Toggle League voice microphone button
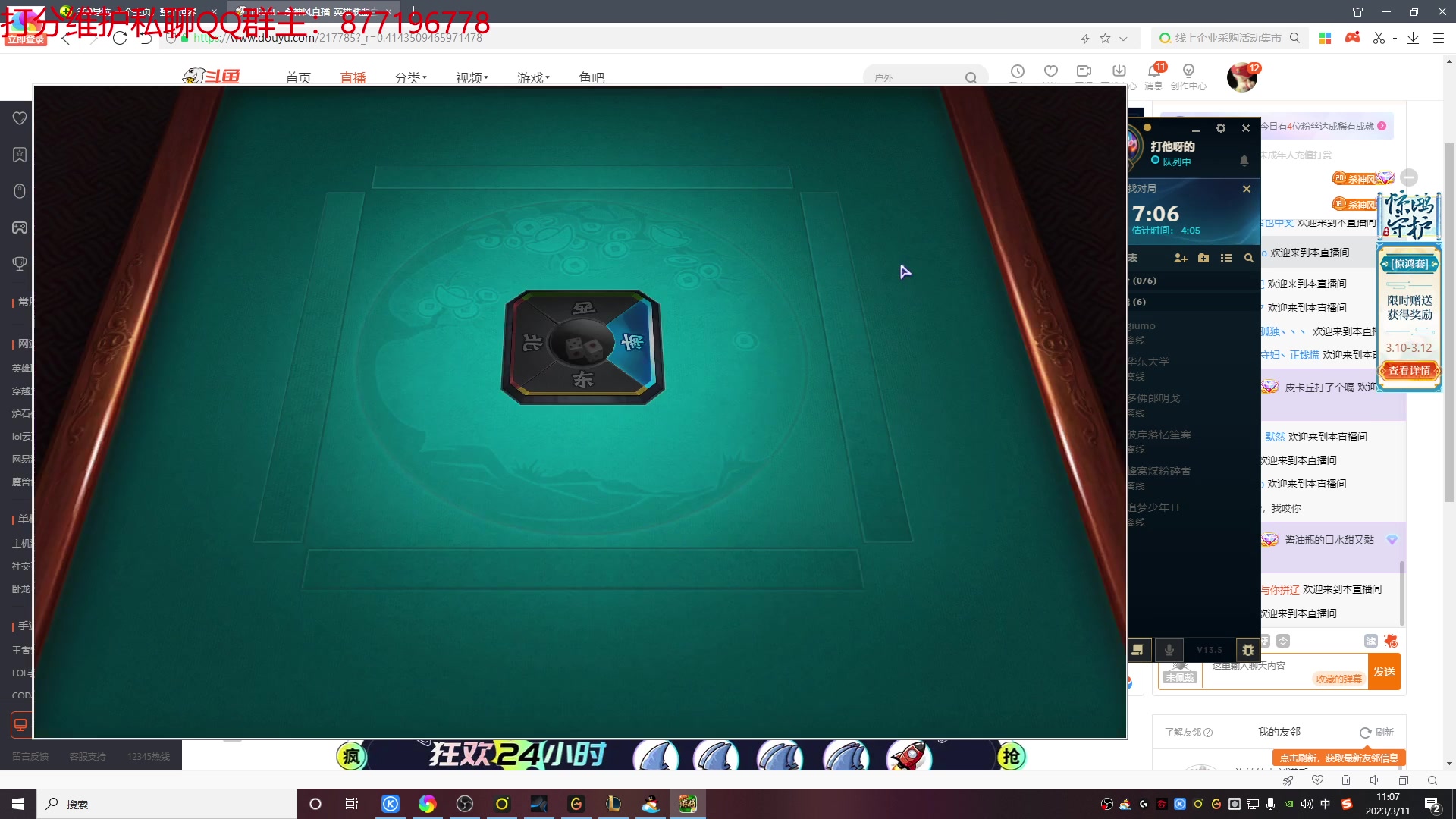Image resolution: width=1456 pixels, height=819 pixels. 1169,650
